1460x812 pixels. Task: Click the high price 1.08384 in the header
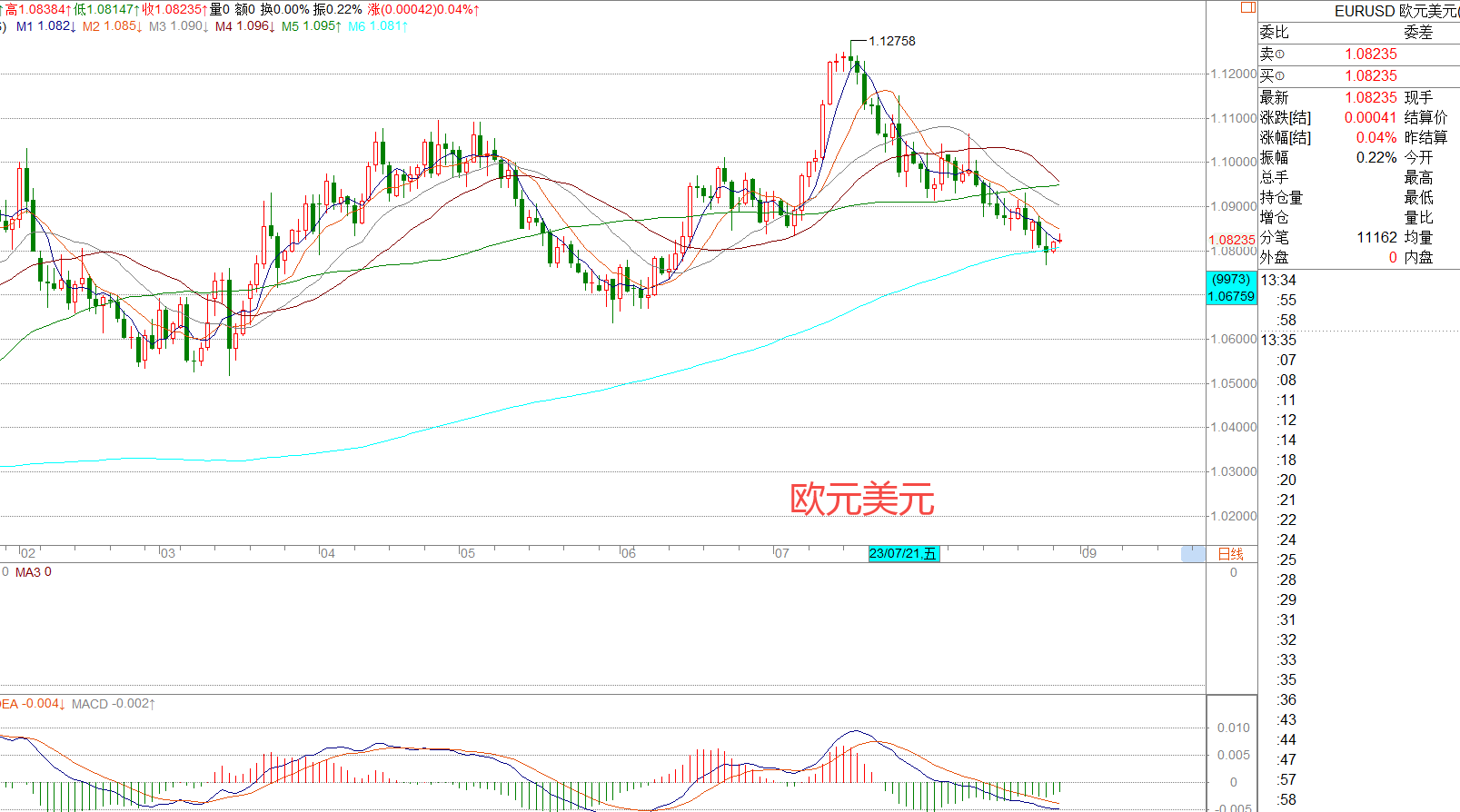[41, 9]
